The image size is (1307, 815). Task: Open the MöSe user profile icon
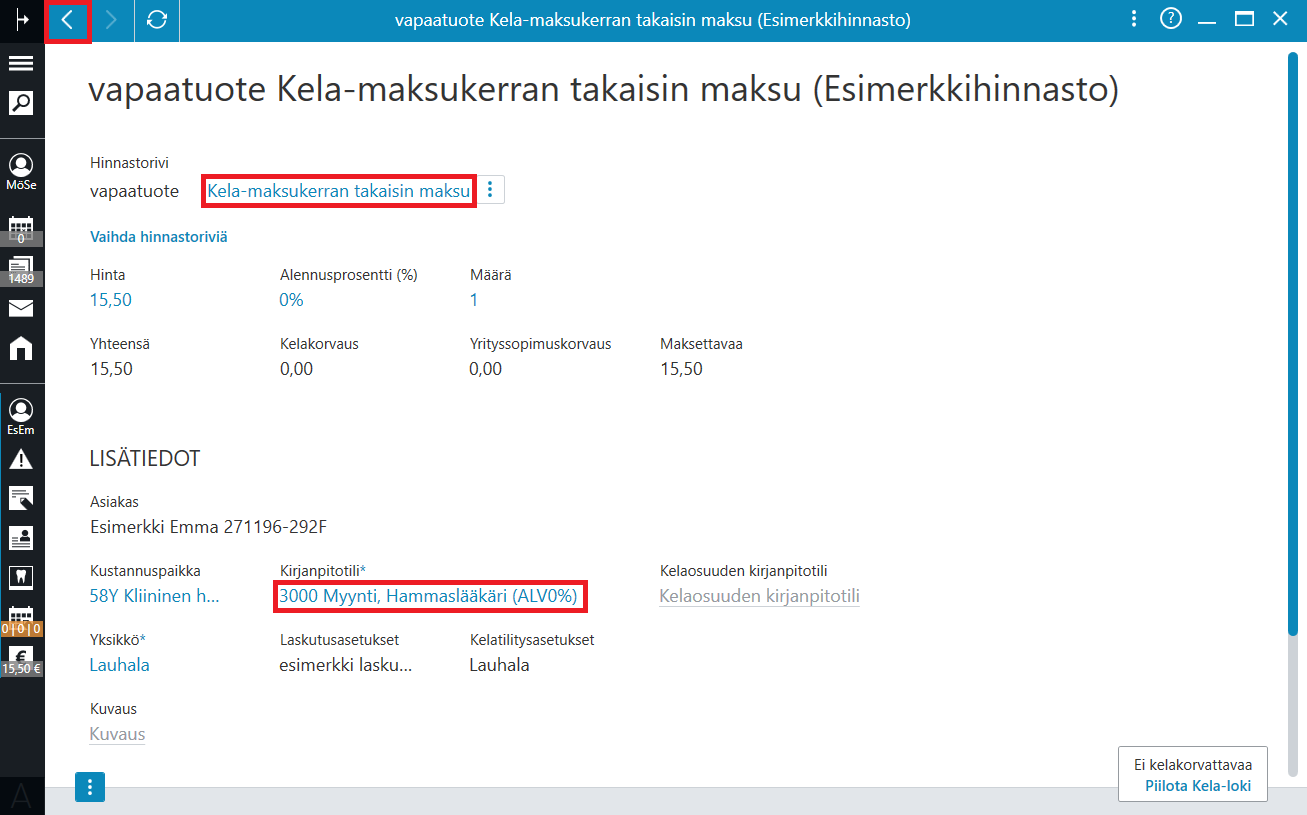coord(21,171)
